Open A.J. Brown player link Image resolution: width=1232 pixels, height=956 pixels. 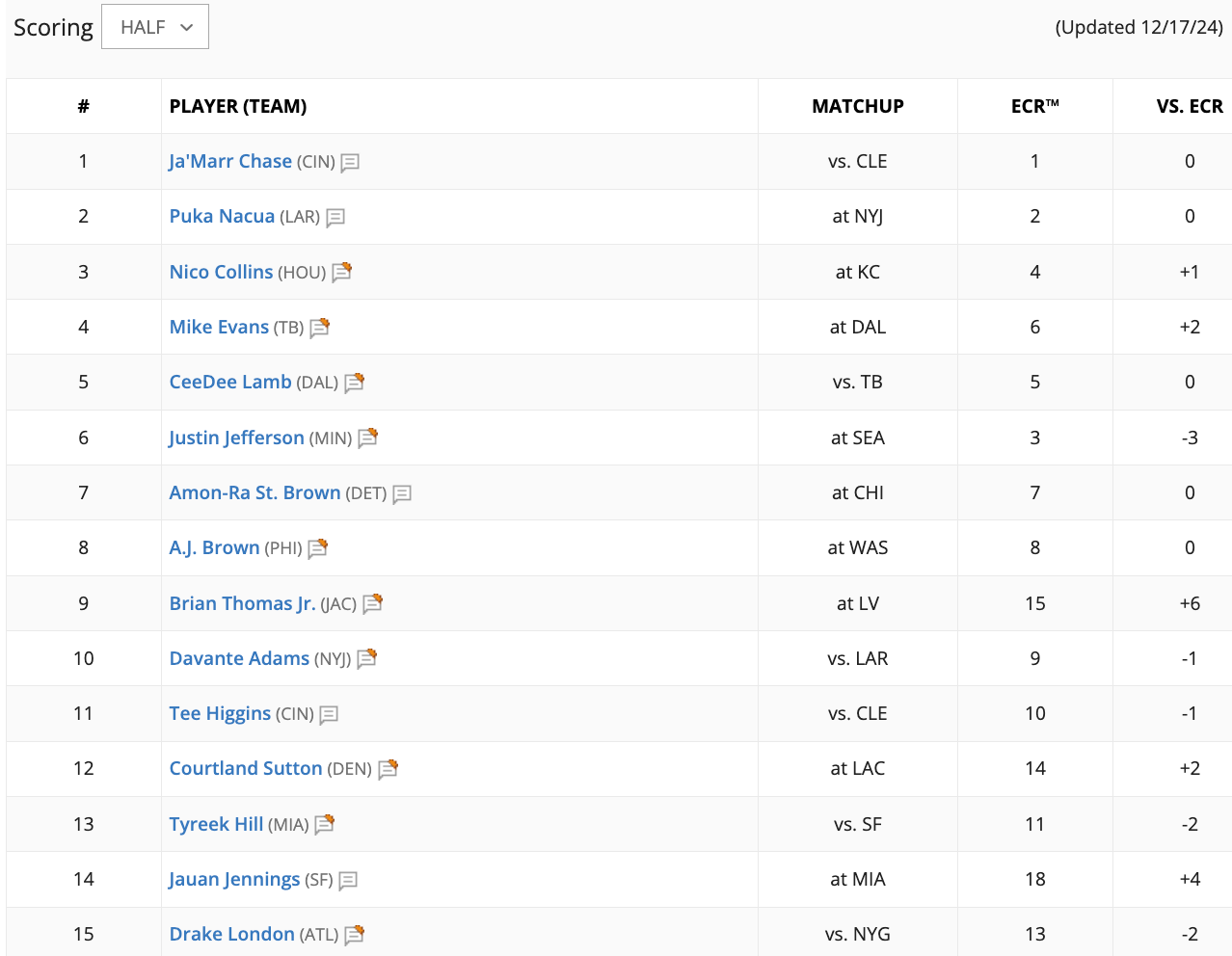click(214, 547)
